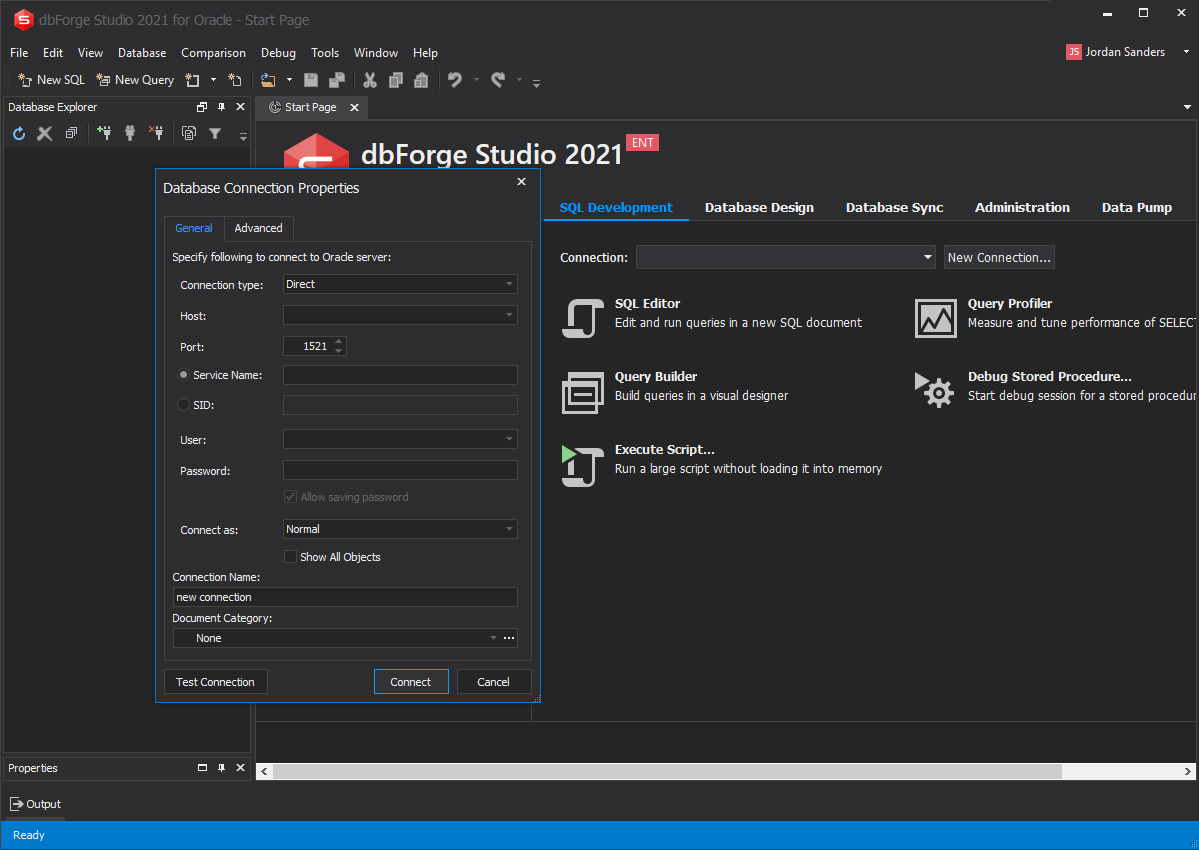Image resolution: width=1199 pixels, height=850 pixels.
Task: Choose the Service Name radio button
Action: pyautogui.click(x=182, y=375)
